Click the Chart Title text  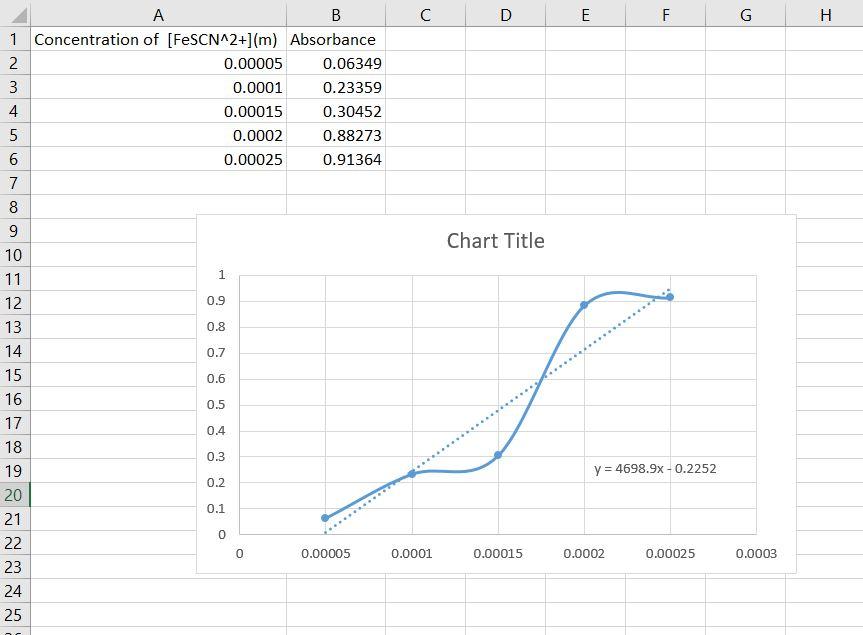tap(496, 240)
